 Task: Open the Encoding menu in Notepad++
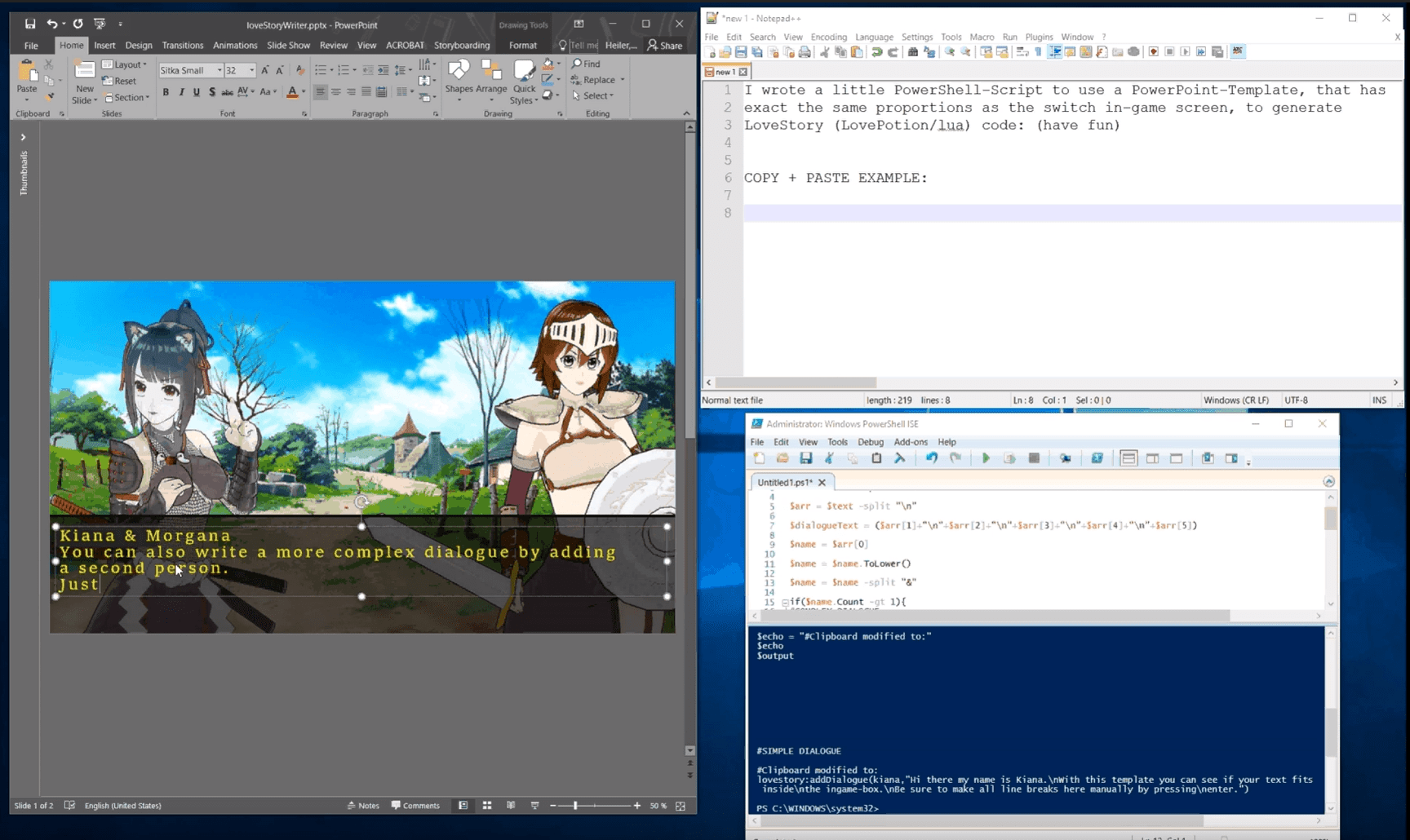tap(828, 37)
